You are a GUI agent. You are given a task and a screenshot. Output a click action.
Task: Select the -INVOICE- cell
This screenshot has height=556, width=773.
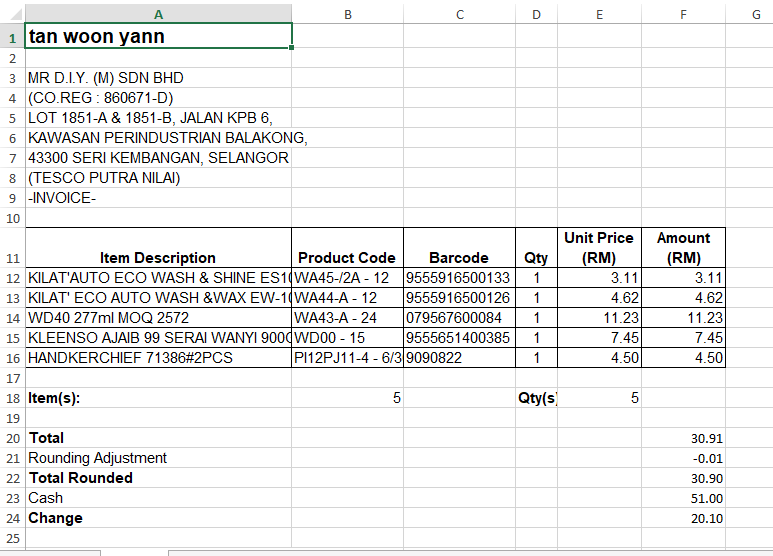pos(158,198)
